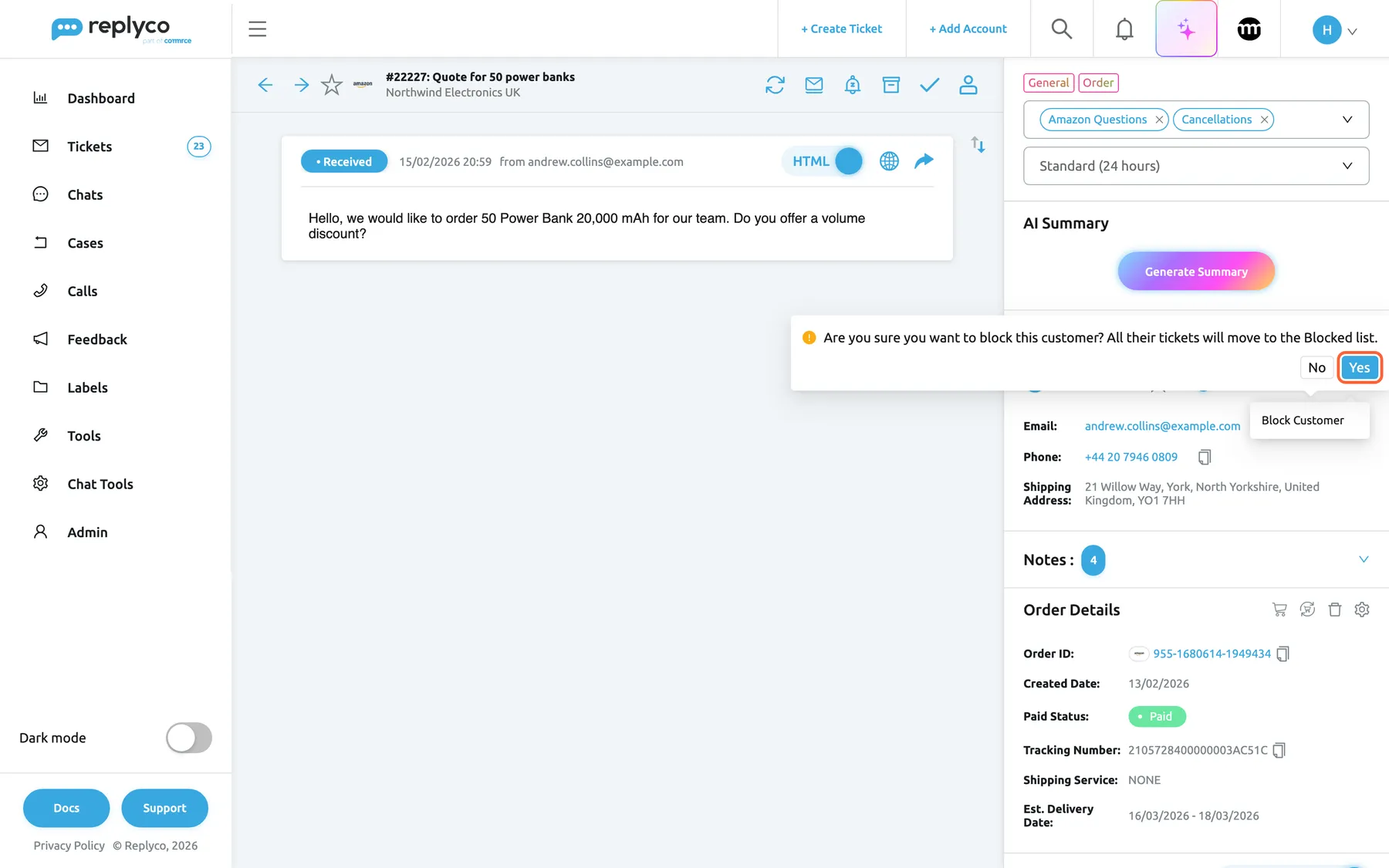Remove the Cancellations label tag
Viewport: 1389px width, 868px height.
coord(1264,120)
